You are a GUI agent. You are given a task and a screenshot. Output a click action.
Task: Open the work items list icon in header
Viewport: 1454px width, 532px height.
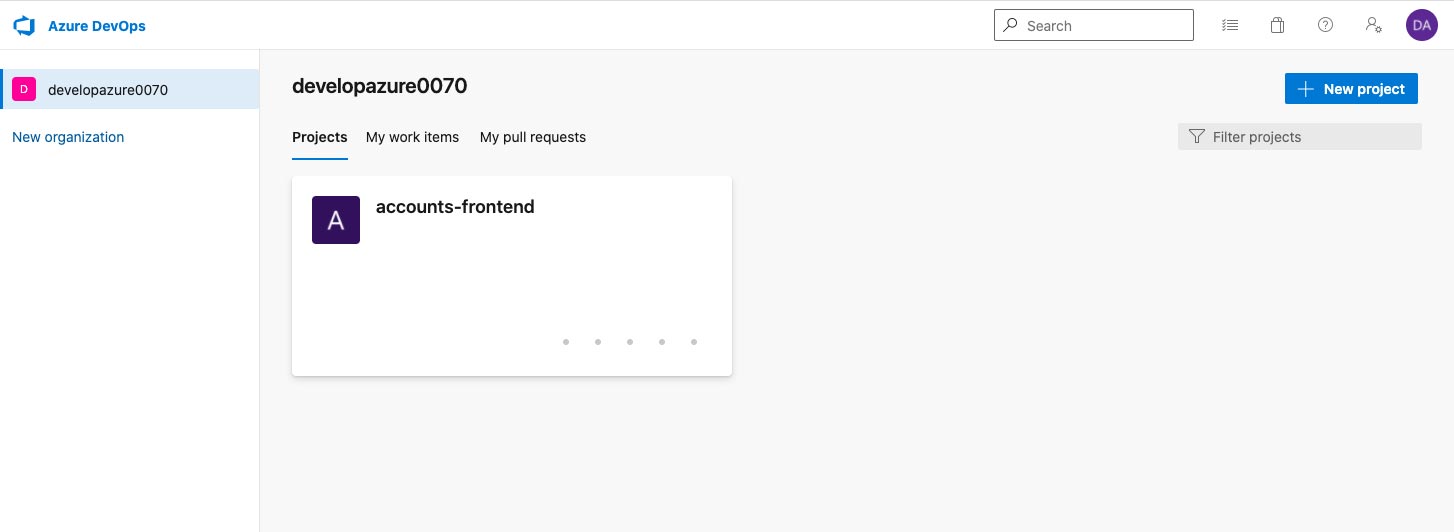[x=1230, y=25]
